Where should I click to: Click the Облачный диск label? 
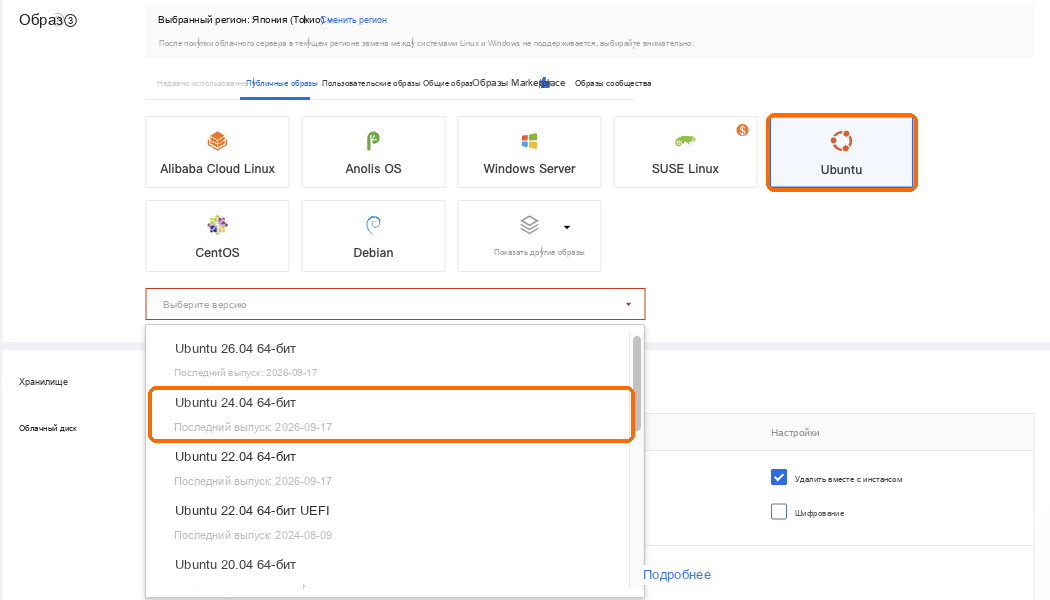48,428
